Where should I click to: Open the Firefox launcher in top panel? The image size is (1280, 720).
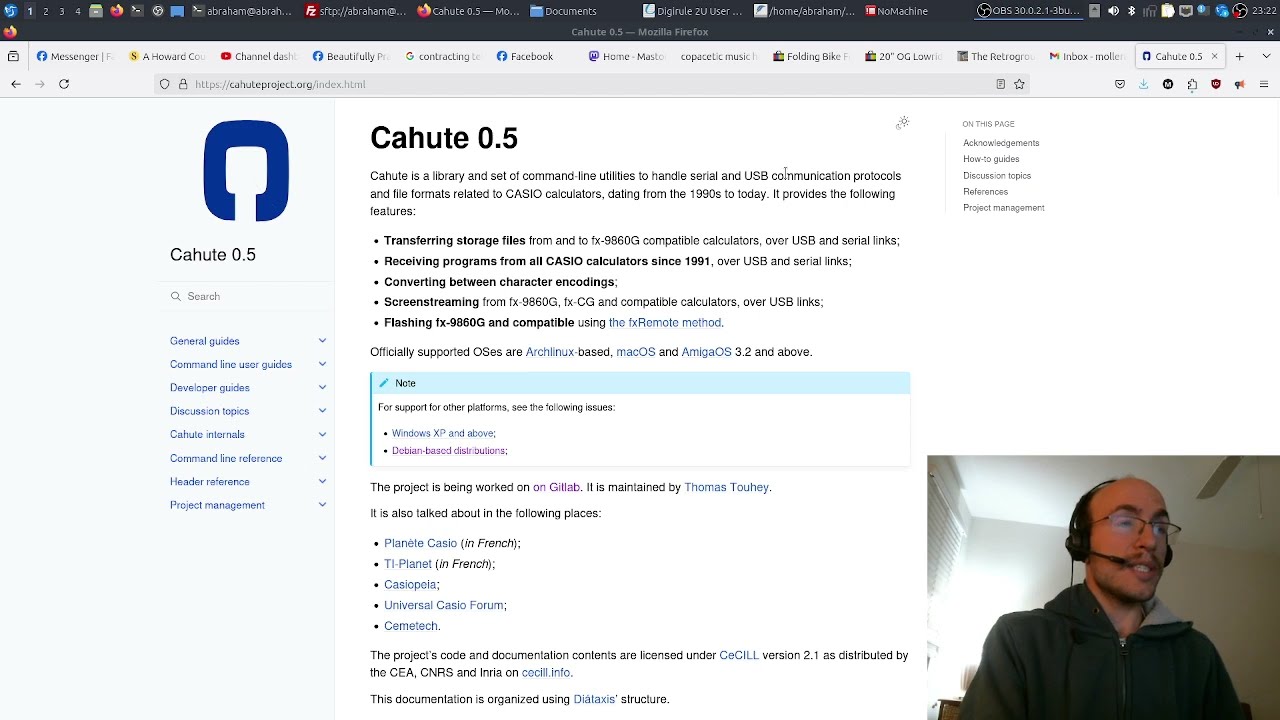coord(117,11)
